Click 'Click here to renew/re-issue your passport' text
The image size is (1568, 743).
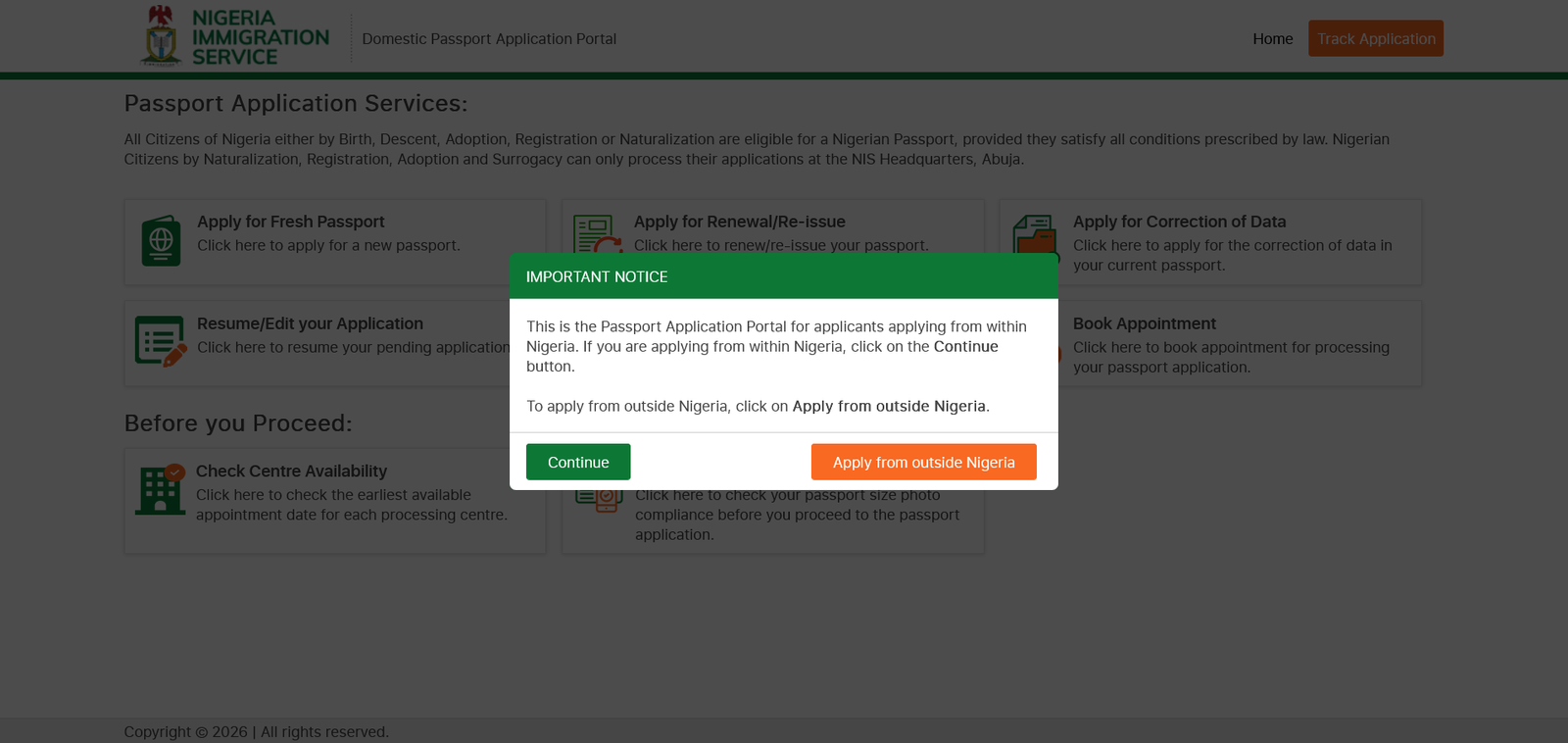click(781, 245)
